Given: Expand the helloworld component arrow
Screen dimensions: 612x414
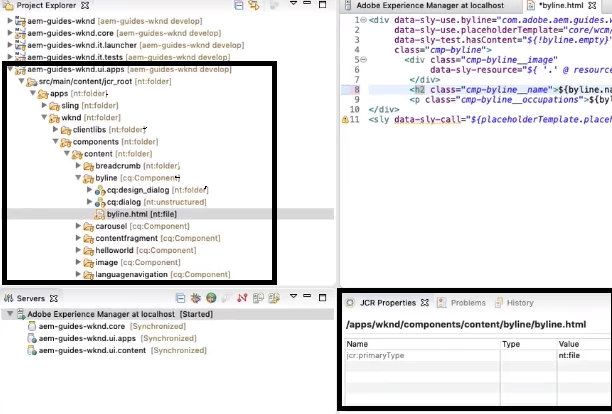Looking at the screenshot, I should (x=78, y=250).
